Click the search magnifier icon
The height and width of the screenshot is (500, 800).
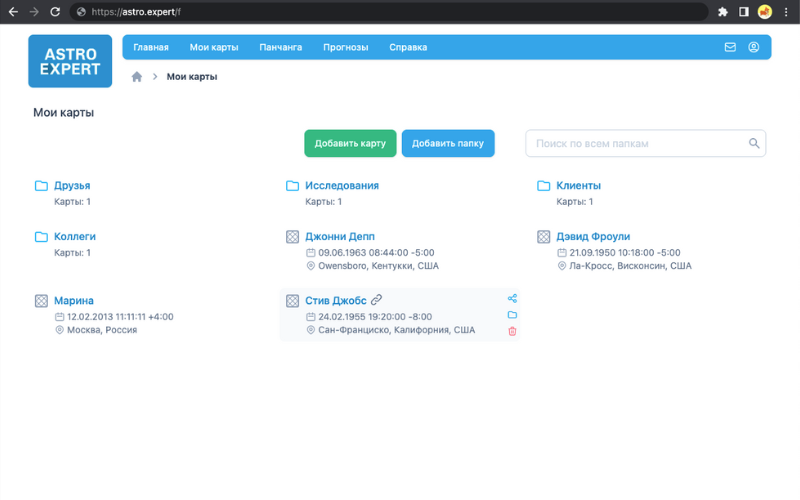(754, 144)
